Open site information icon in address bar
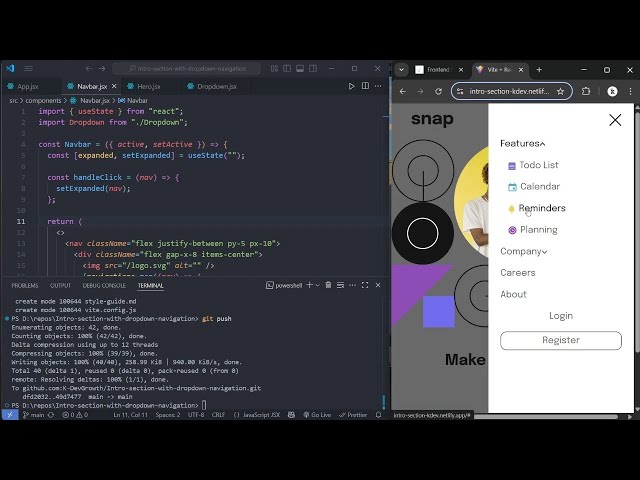 (x=460, y=91)
